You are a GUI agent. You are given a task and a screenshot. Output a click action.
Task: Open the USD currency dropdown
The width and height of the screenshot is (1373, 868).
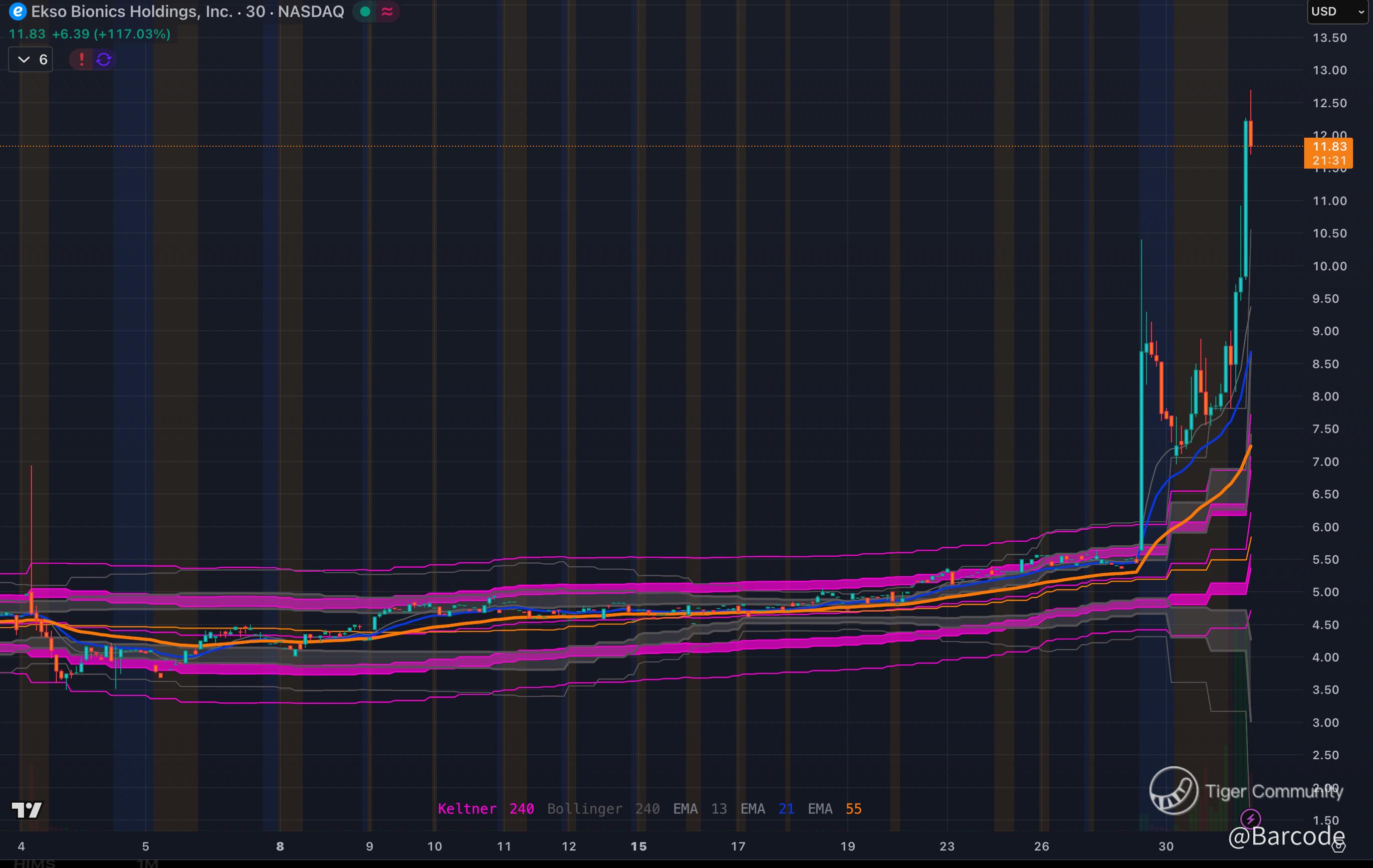(1337, 11)
